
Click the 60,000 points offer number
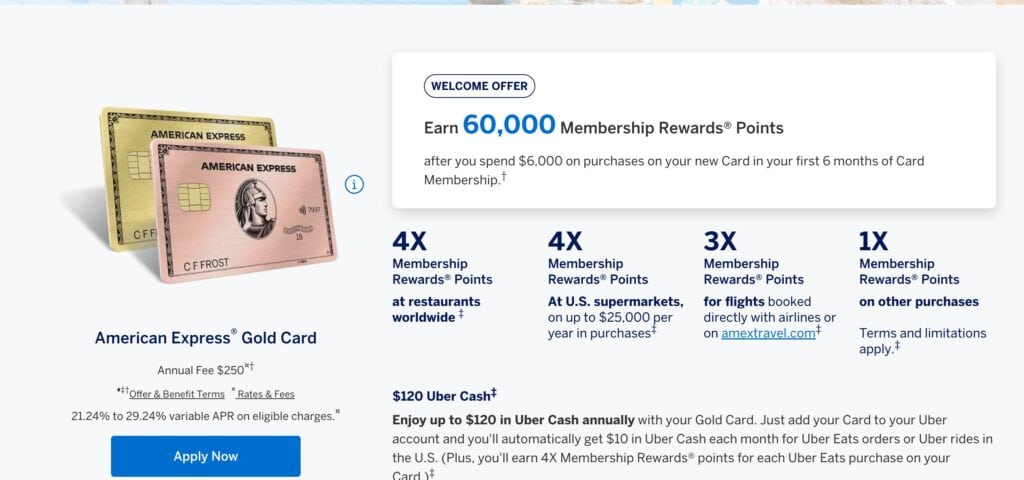[509, 125]
